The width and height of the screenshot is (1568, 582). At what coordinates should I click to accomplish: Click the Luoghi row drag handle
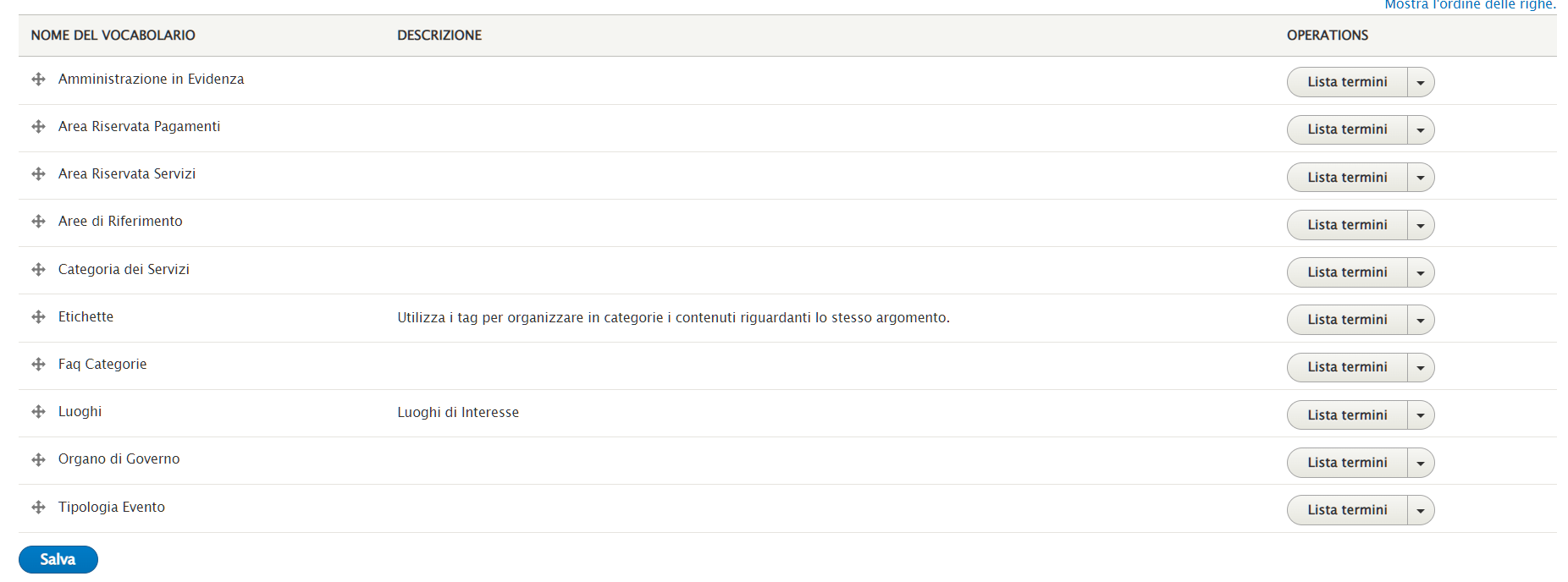(x=38, y=411)
